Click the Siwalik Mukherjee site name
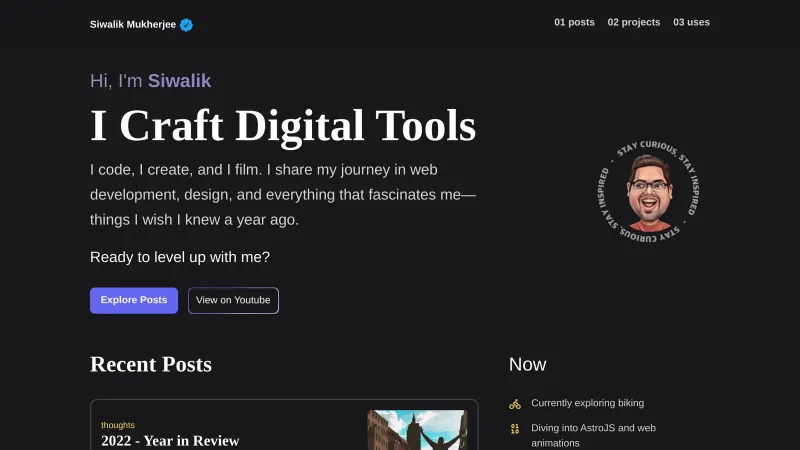 132,25
